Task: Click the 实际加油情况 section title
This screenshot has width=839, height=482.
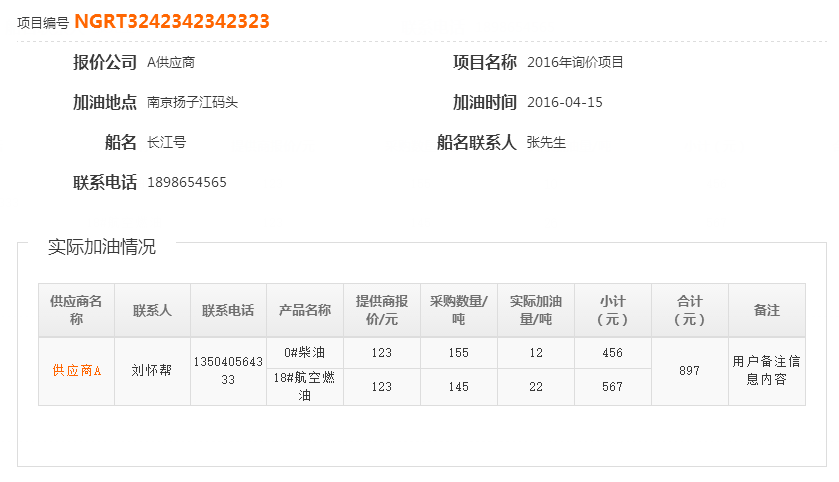Action: (x=102, y=247)
